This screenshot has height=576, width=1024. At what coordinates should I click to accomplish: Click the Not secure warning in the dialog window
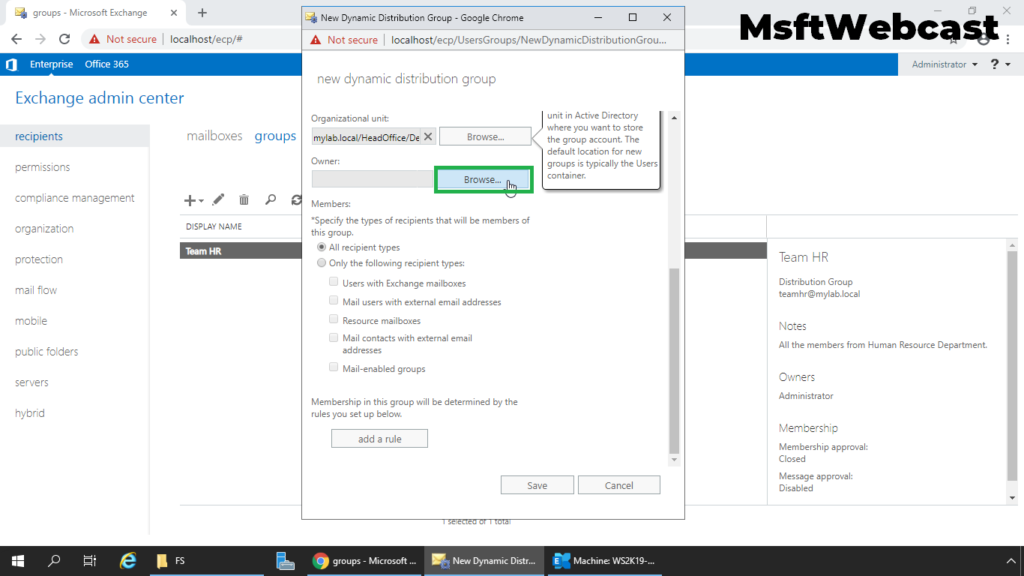coord(344,40)
